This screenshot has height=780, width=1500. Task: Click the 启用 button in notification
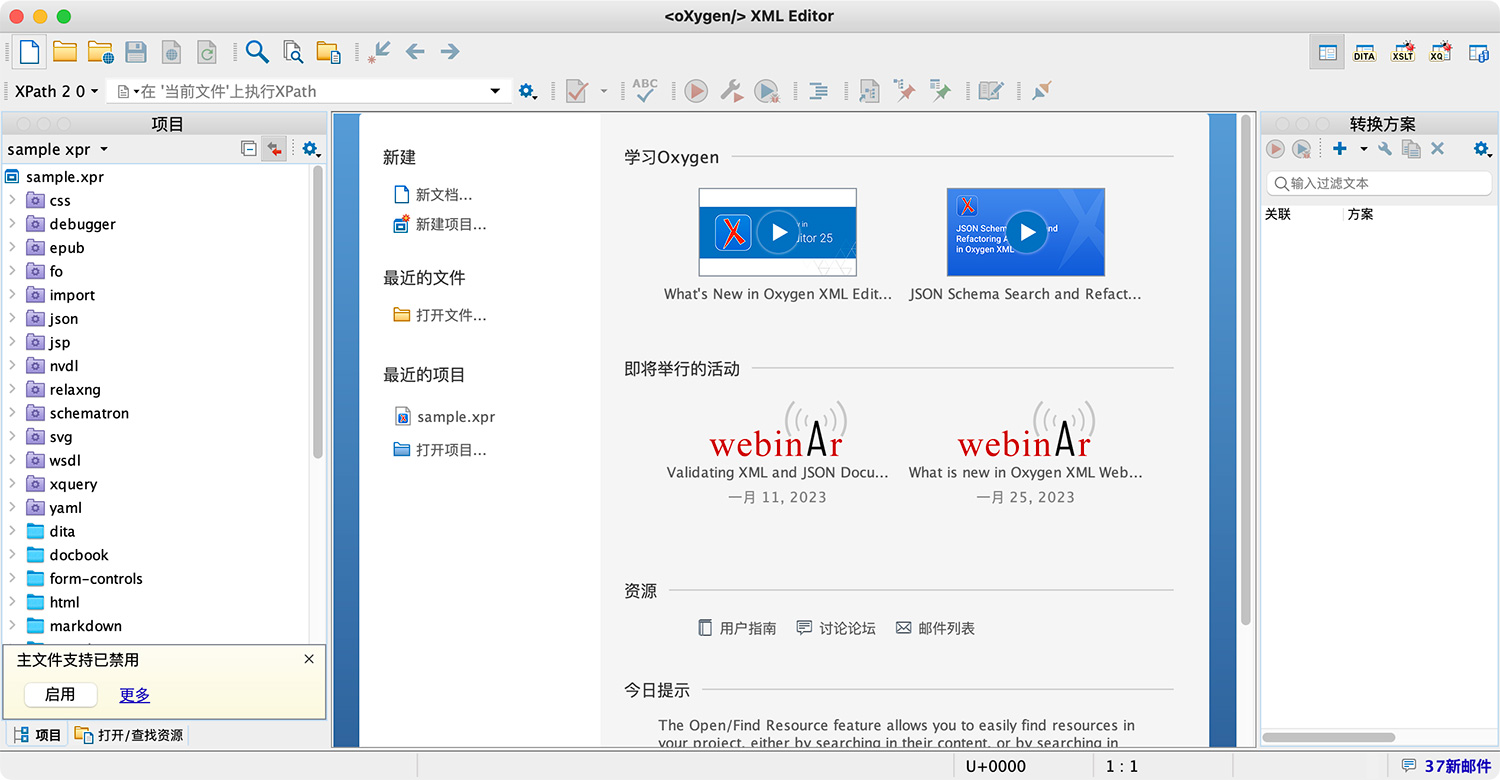60,694
